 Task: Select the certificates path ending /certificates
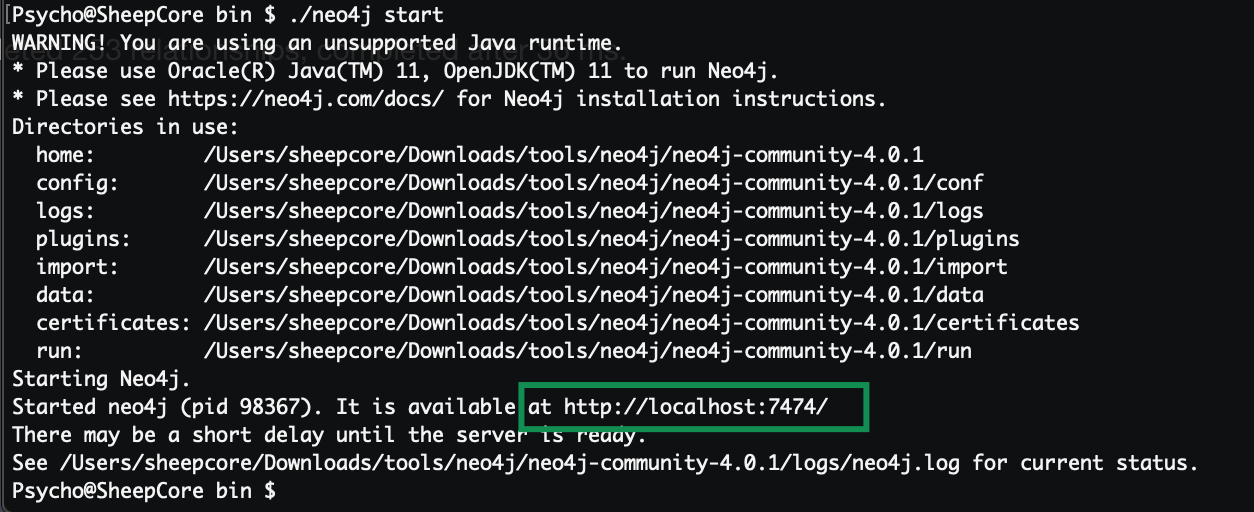tap(642, 324)
